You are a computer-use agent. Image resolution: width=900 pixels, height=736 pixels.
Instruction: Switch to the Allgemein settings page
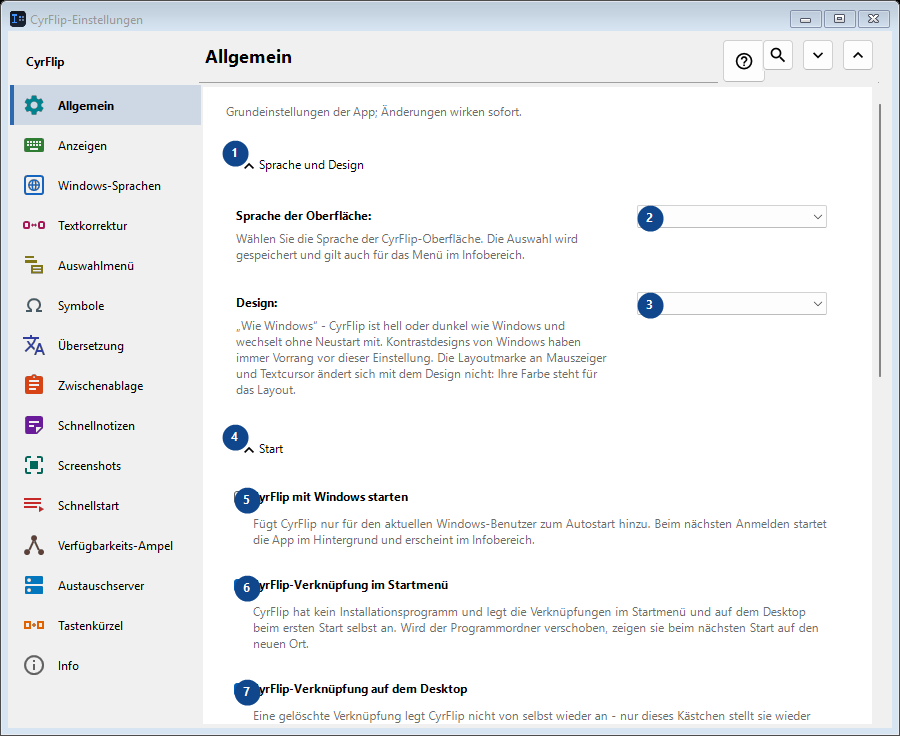click(x=106, y=105)
